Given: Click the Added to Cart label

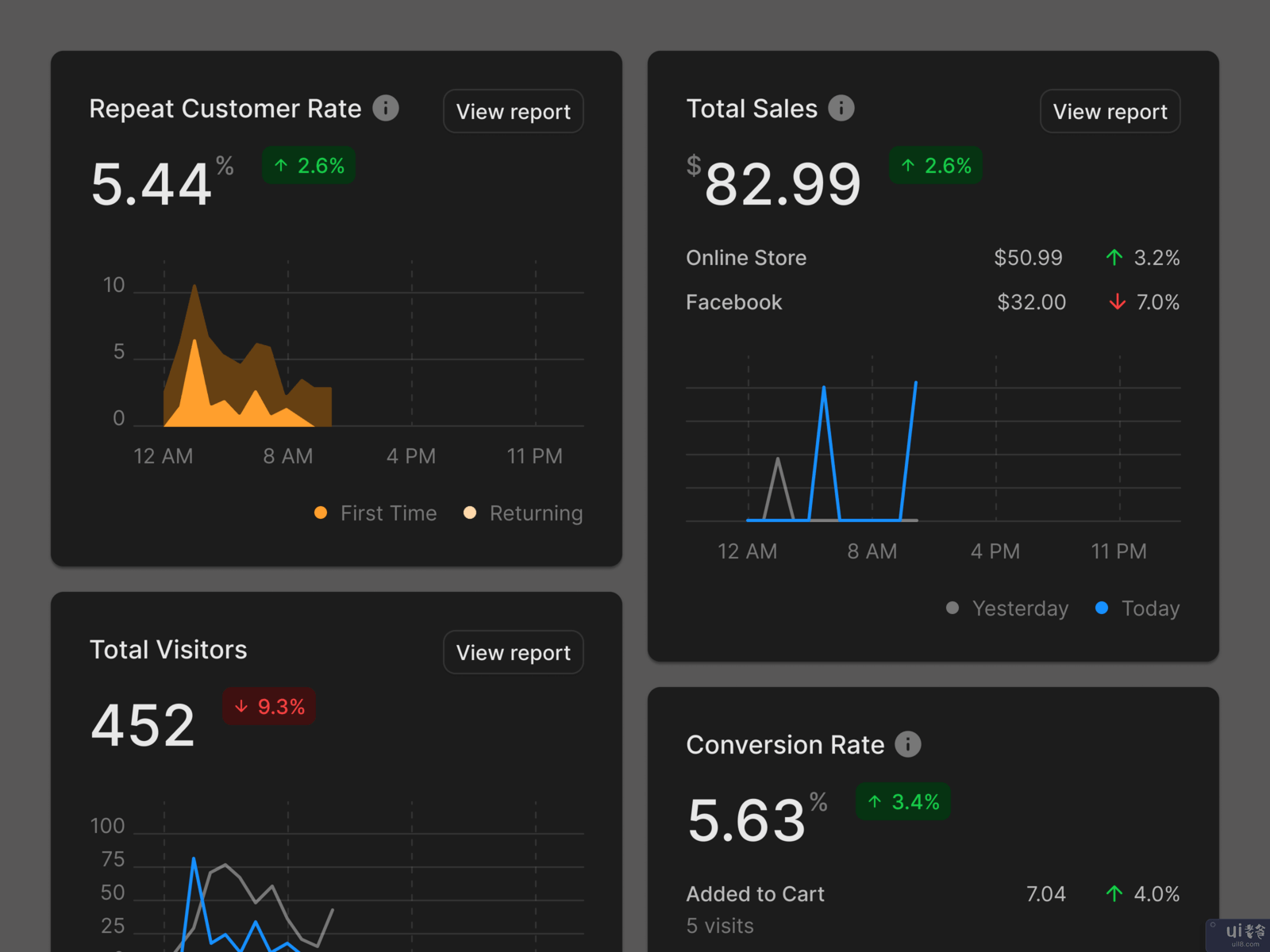Looking at the screenshot, I should pyautogui.click(x=755, y=894).
